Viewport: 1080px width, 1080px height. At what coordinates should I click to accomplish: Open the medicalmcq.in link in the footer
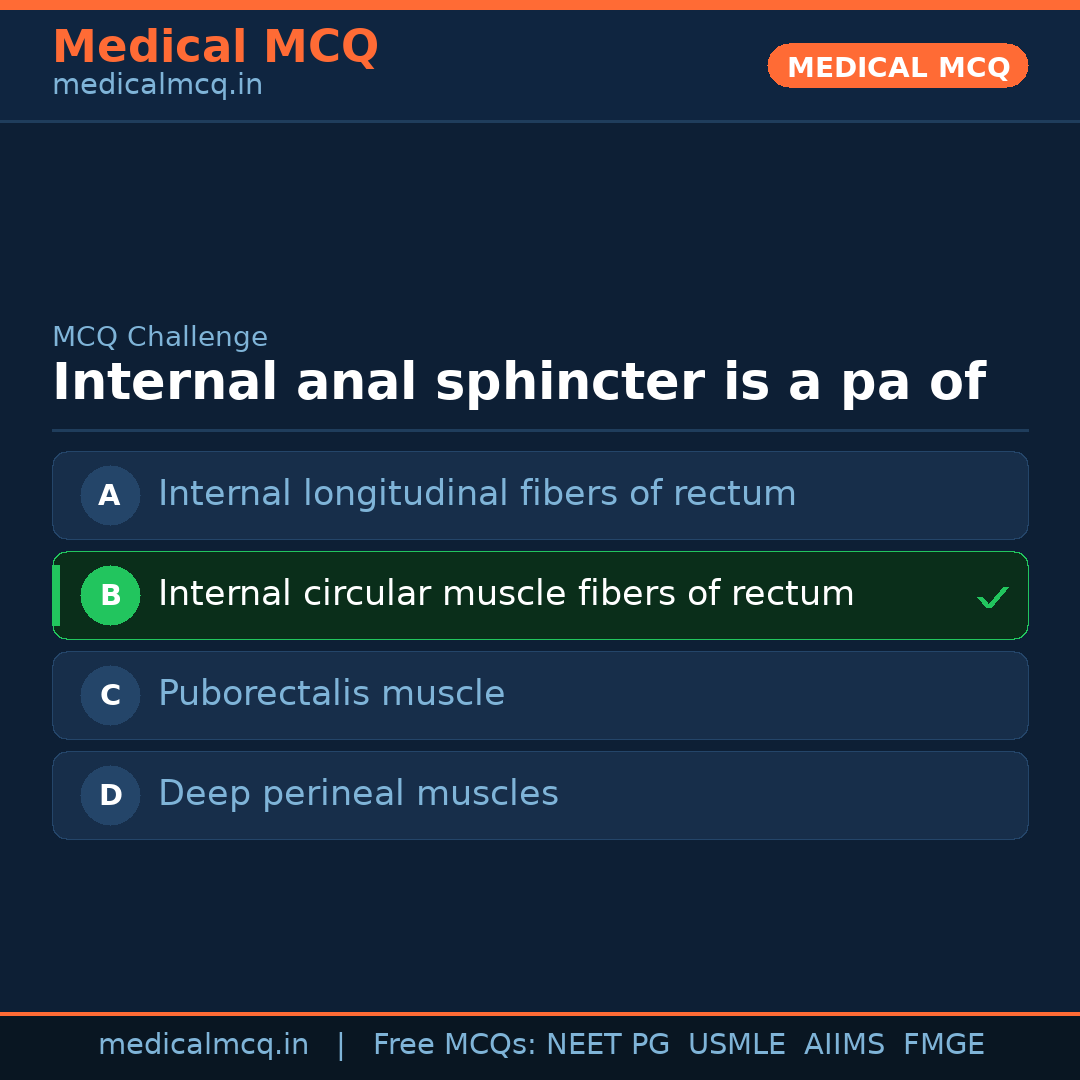point(203,1045)
